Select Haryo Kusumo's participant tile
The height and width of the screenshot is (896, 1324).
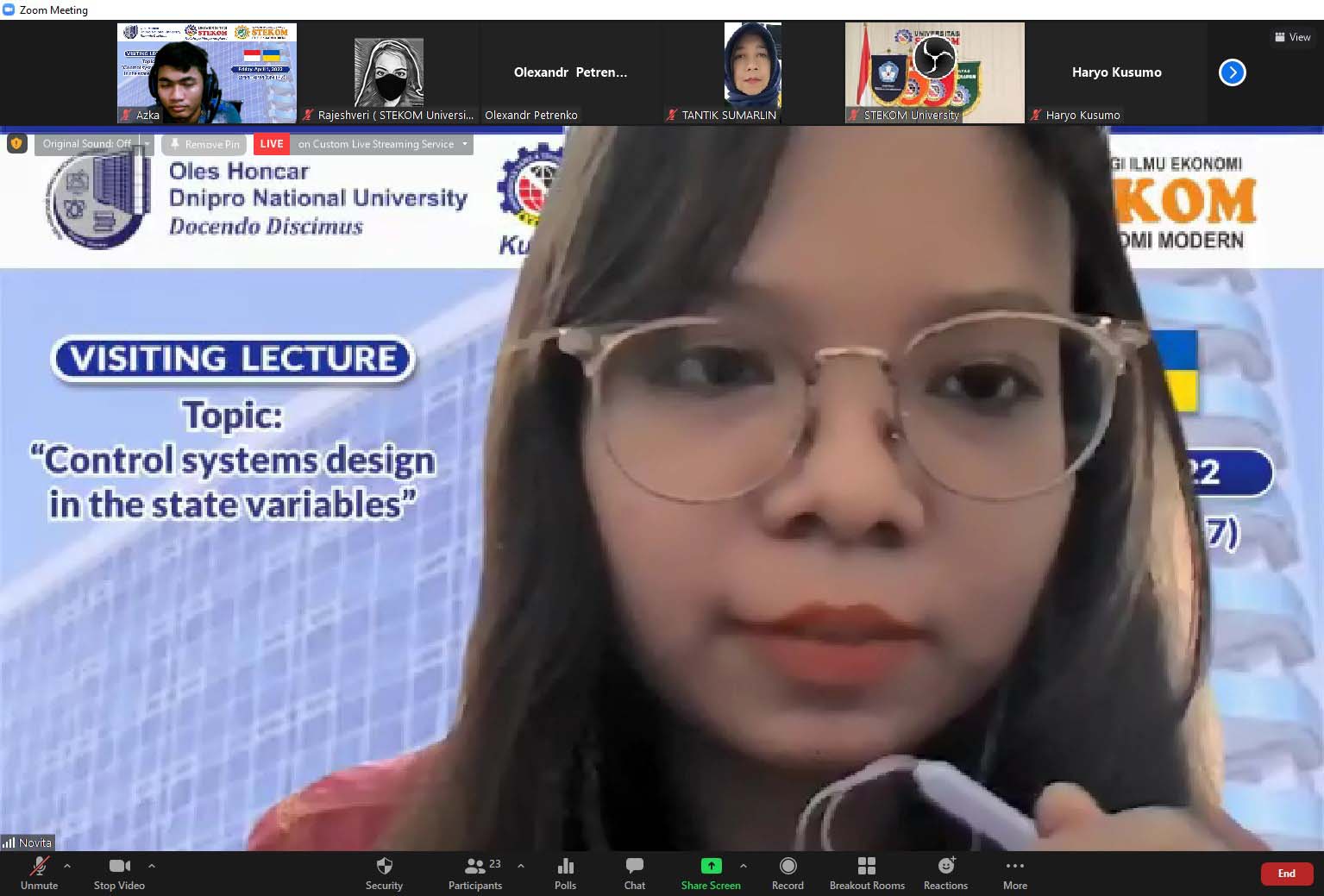1117,73
